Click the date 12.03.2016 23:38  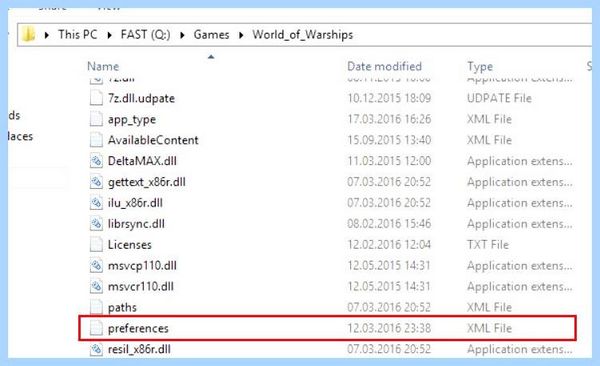pos(389,328)
